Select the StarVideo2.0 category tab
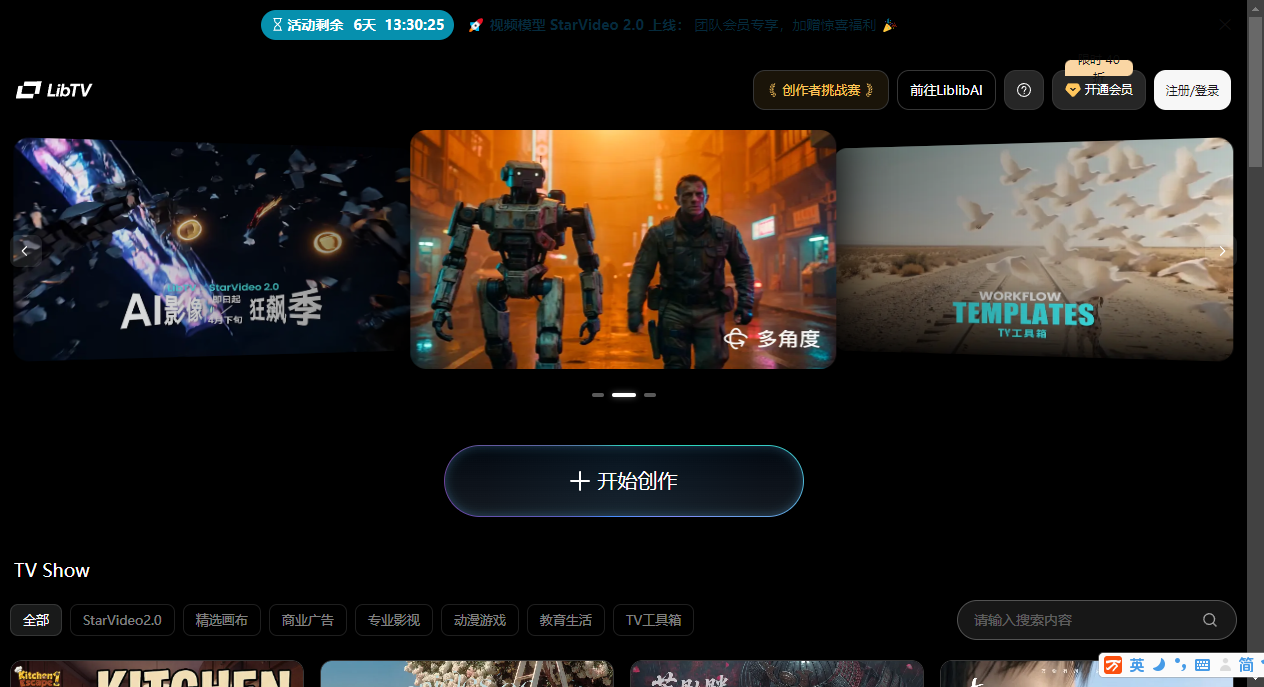Viewport: 1264px width, 687px height. 122,620
